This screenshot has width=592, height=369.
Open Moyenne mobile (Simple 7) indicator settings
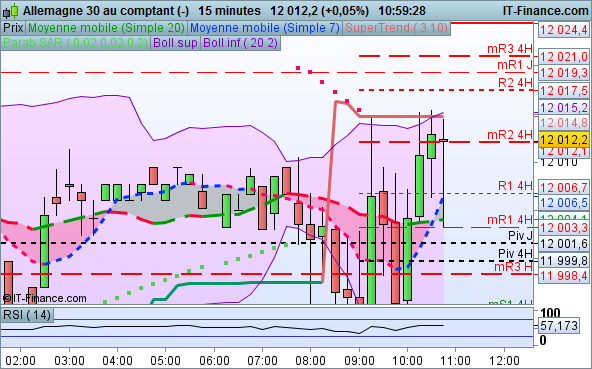click(265, 28)
